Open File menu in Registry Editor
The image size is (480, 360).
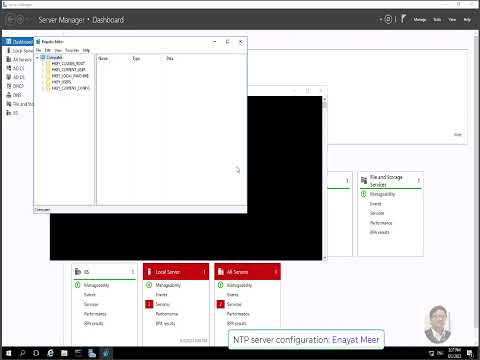pos(38,50)
